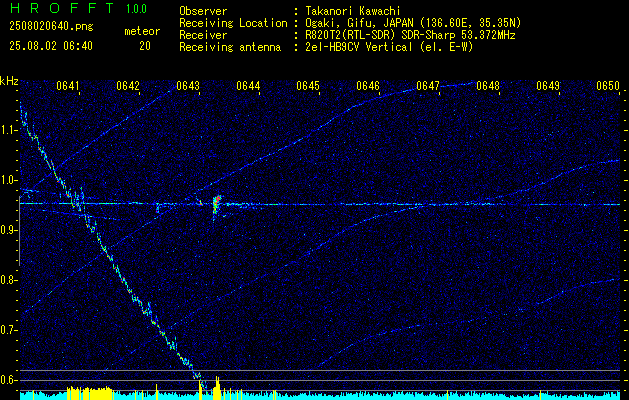
Task: Click time marker 0647
Action: pyautogui.click(x=428, y=86)
